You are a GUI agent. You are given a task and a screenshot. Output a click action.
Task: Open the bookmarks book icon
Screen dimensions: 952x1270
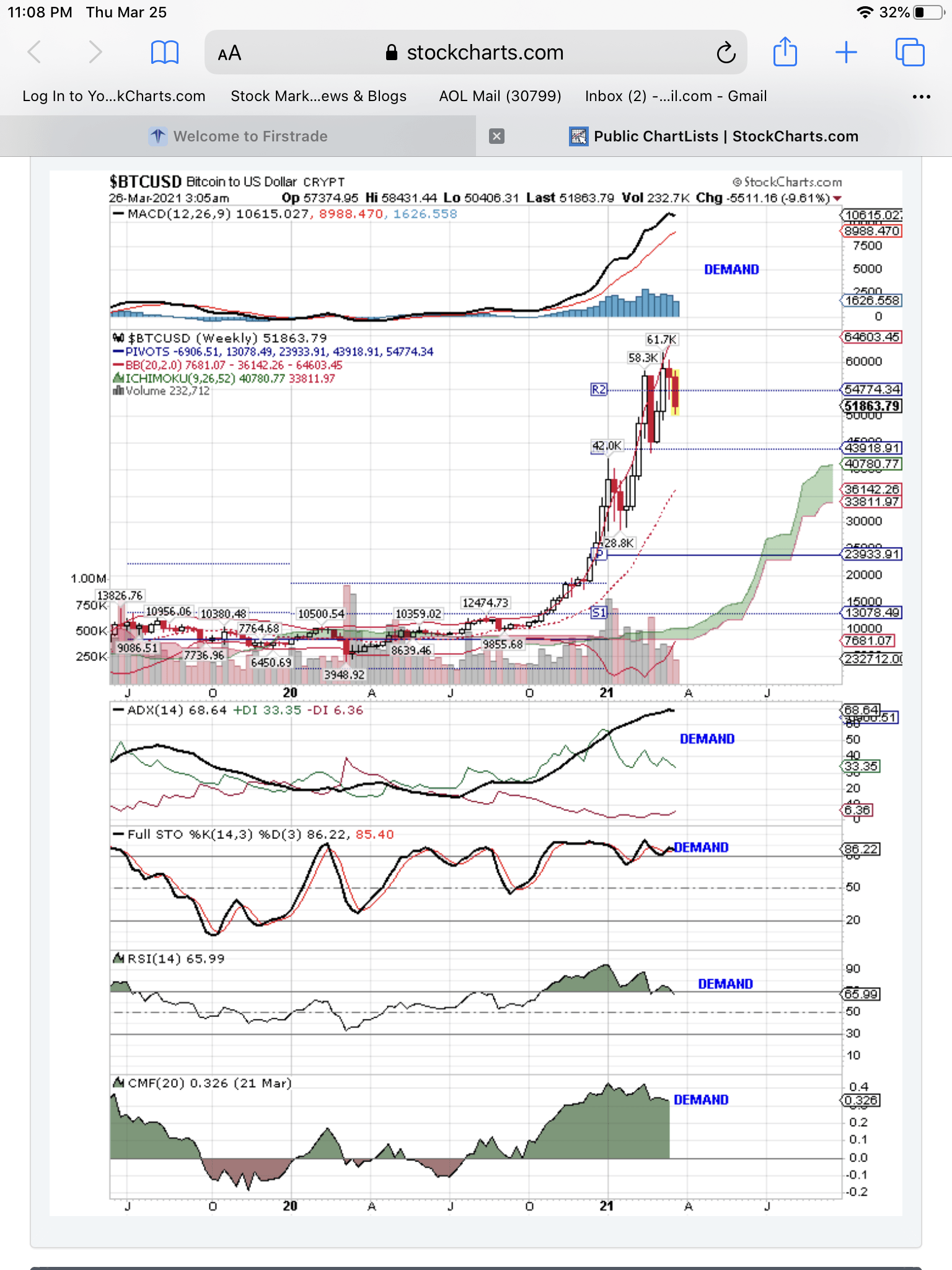165,53
